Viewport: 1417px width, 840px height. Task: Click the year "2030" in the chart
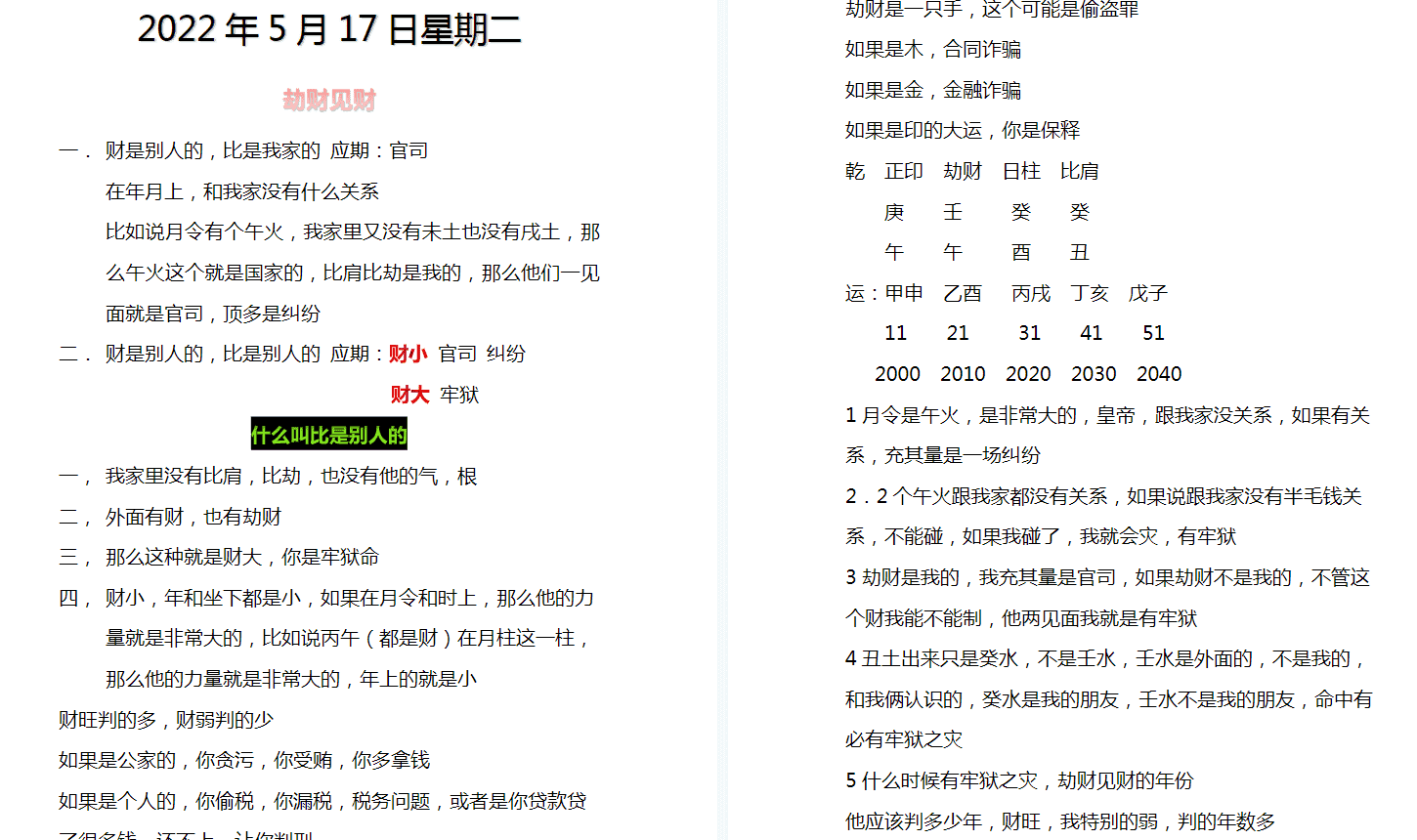tap(1094, 374)
